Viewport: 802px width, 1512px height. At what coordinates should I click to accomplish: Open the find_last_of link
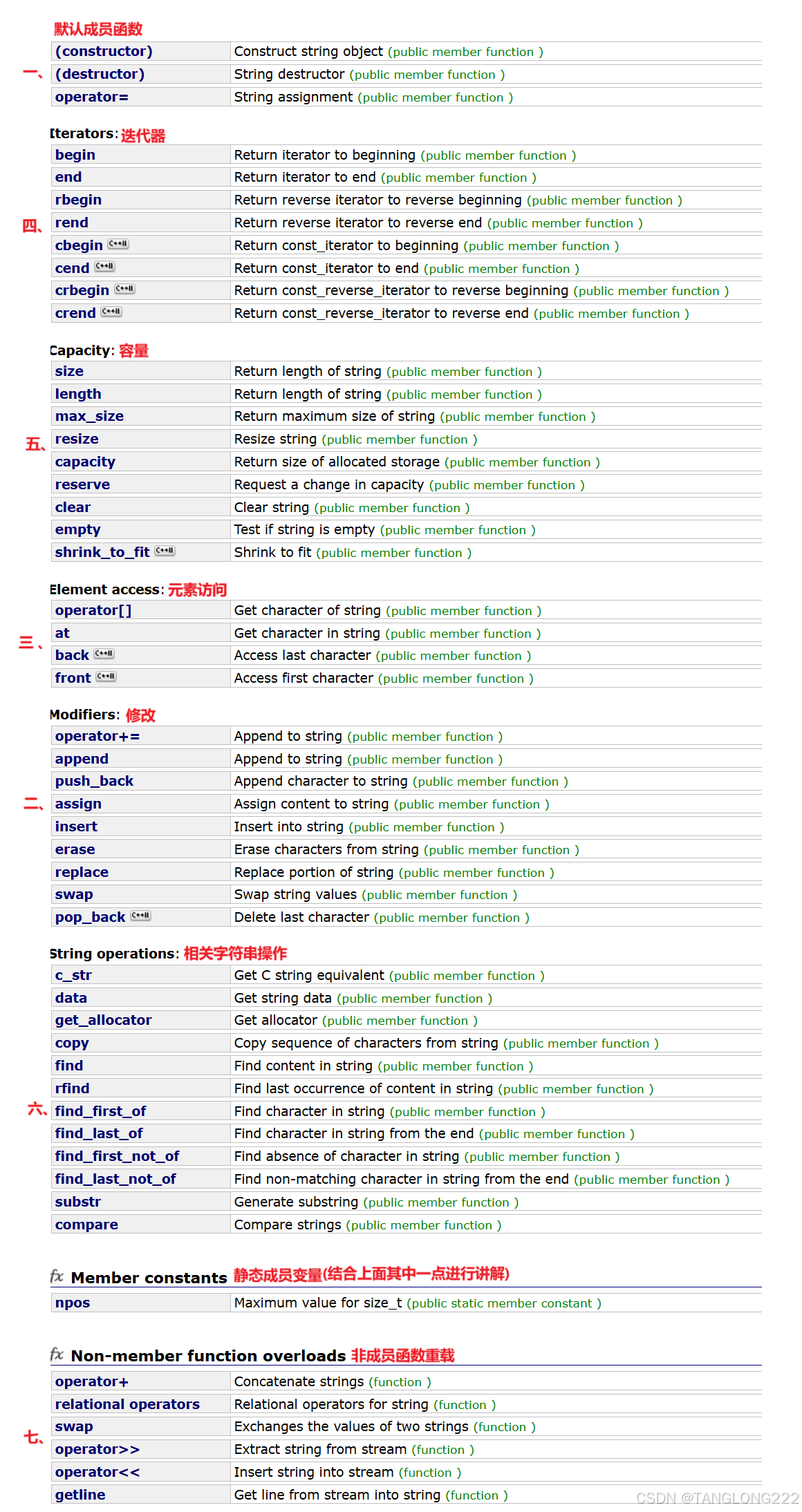99,1133
